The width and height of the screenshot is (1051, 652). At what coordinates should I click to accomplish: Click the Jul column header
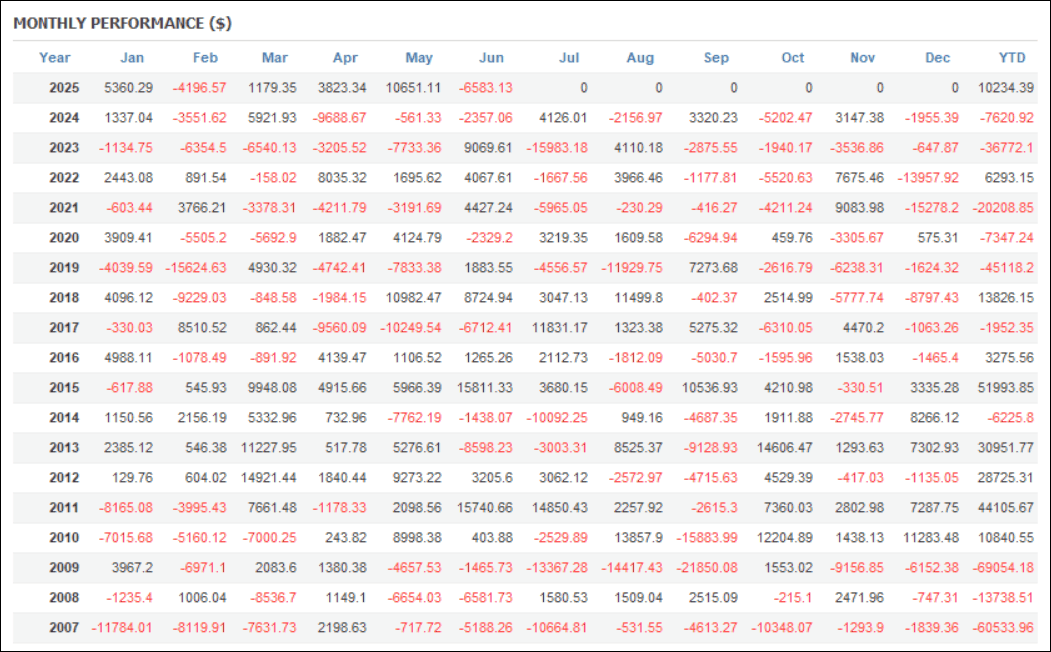point(569,58)
